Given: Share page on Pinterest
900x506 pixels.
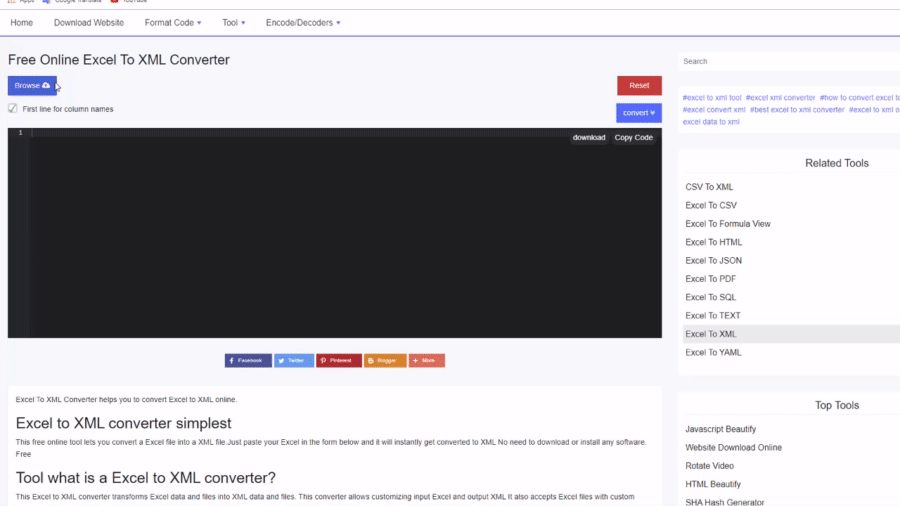Looking at the screenshot, I should [x=339, y=360].
